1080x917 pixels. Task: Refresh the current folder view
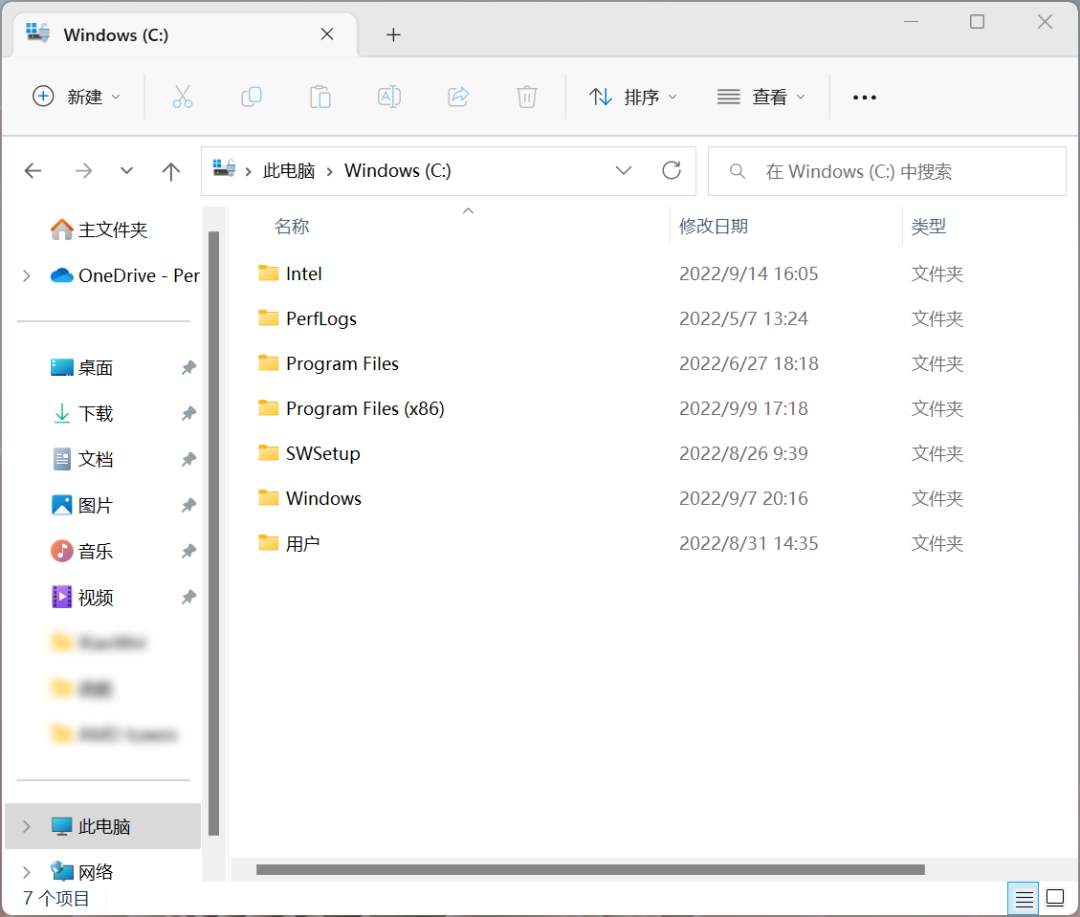[672, 171]
